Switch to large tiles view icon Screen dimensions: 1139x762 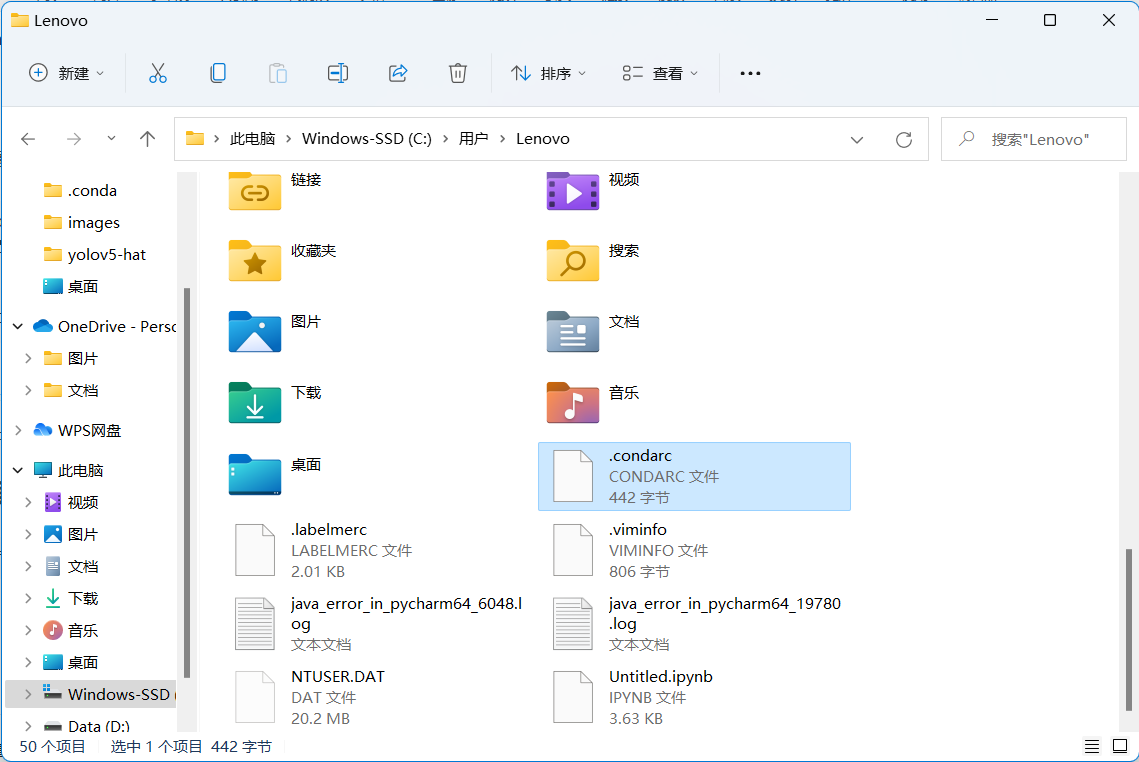coord(1120,746)
